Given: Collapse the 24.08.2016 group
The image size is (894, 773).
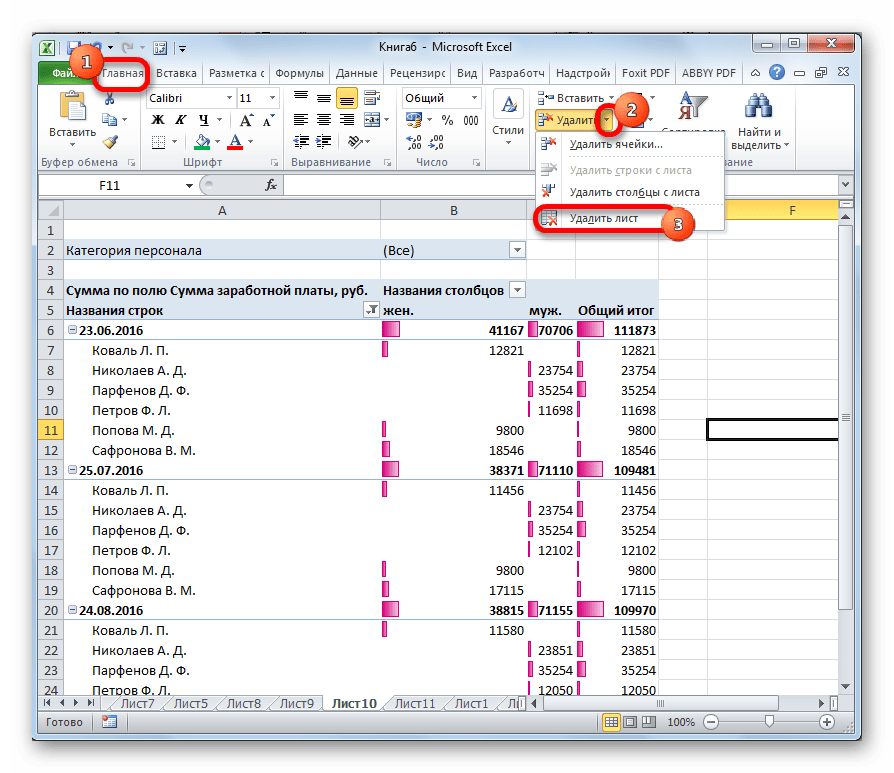Looking at the screenshot, I should click(x=72, y=609).
